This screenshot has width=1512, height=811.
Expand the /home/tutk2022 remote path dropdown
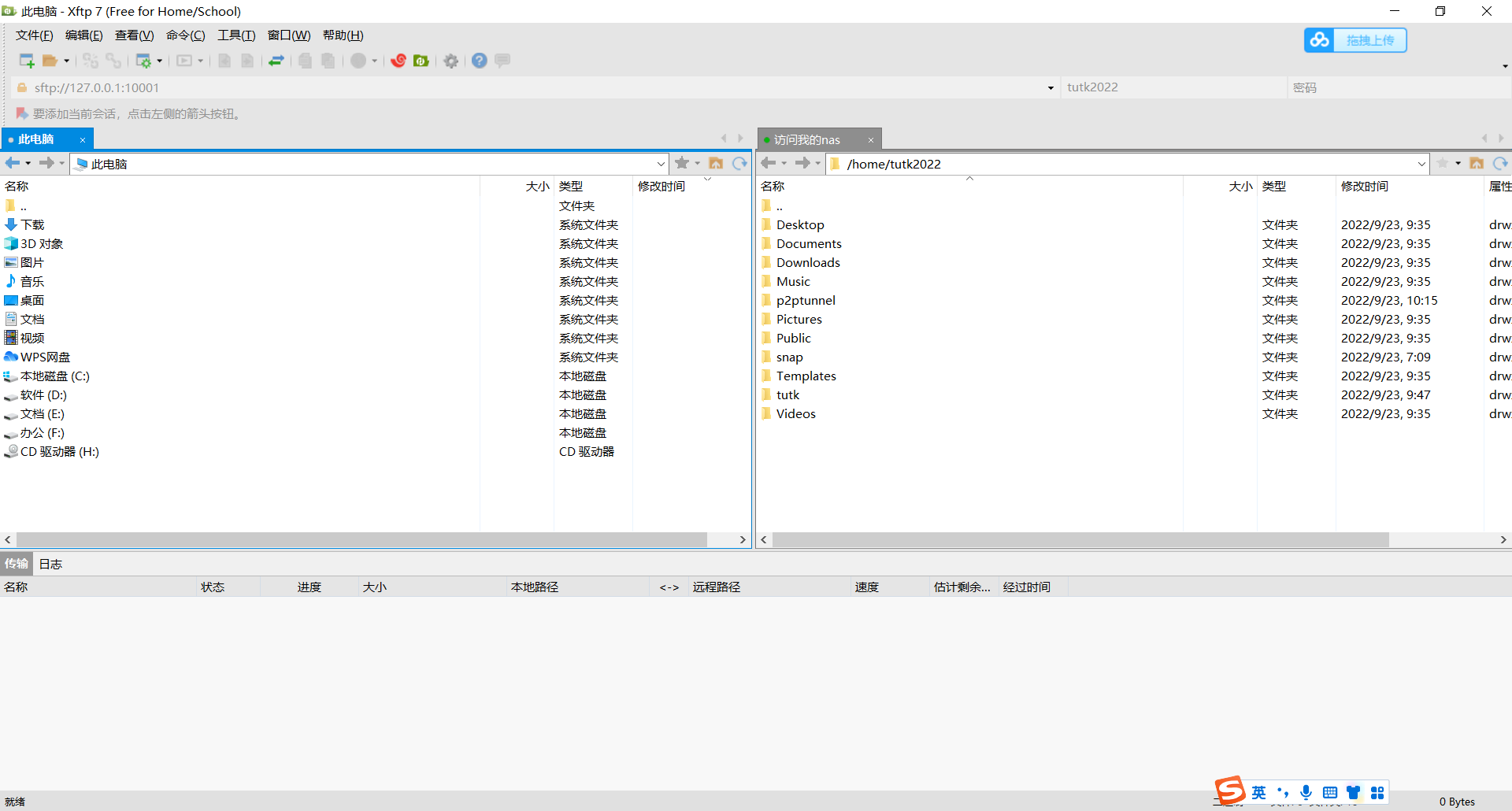click(1421, 164)
